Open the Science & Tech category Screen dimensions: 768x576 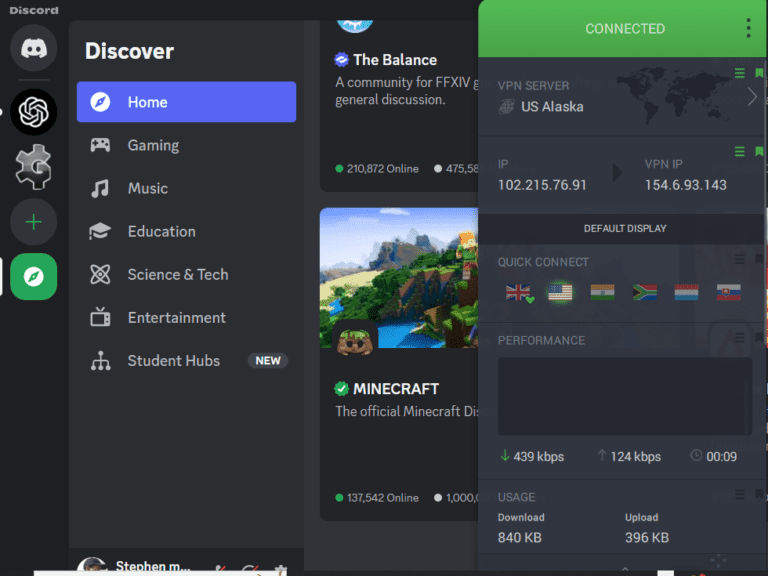tap(187, 274)
